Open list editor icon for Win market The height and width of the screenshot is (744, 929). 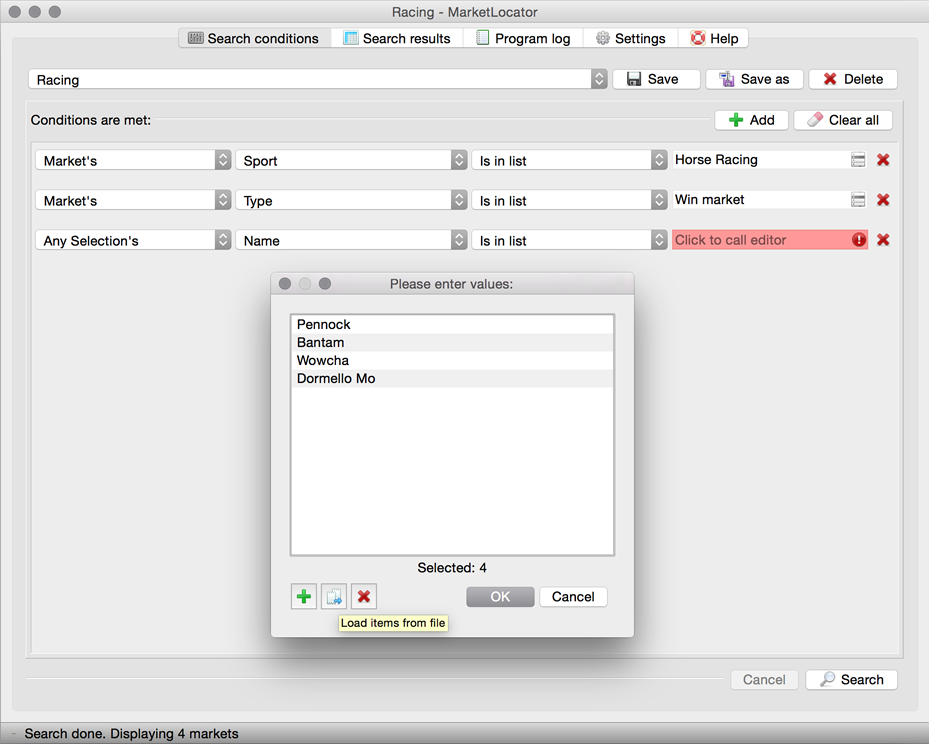click(858, 200)
